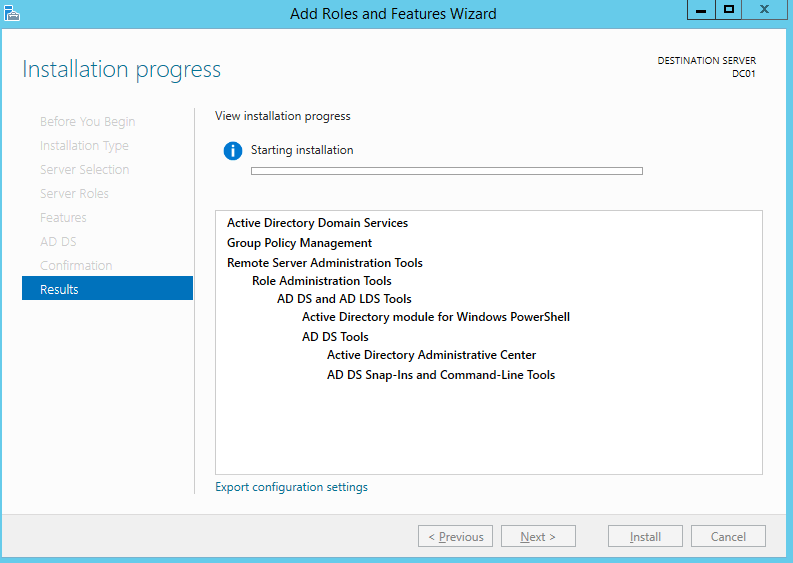Click the window title text
Image resolution: width=793 pixels, height=563 pixels.
pos(393,14)
